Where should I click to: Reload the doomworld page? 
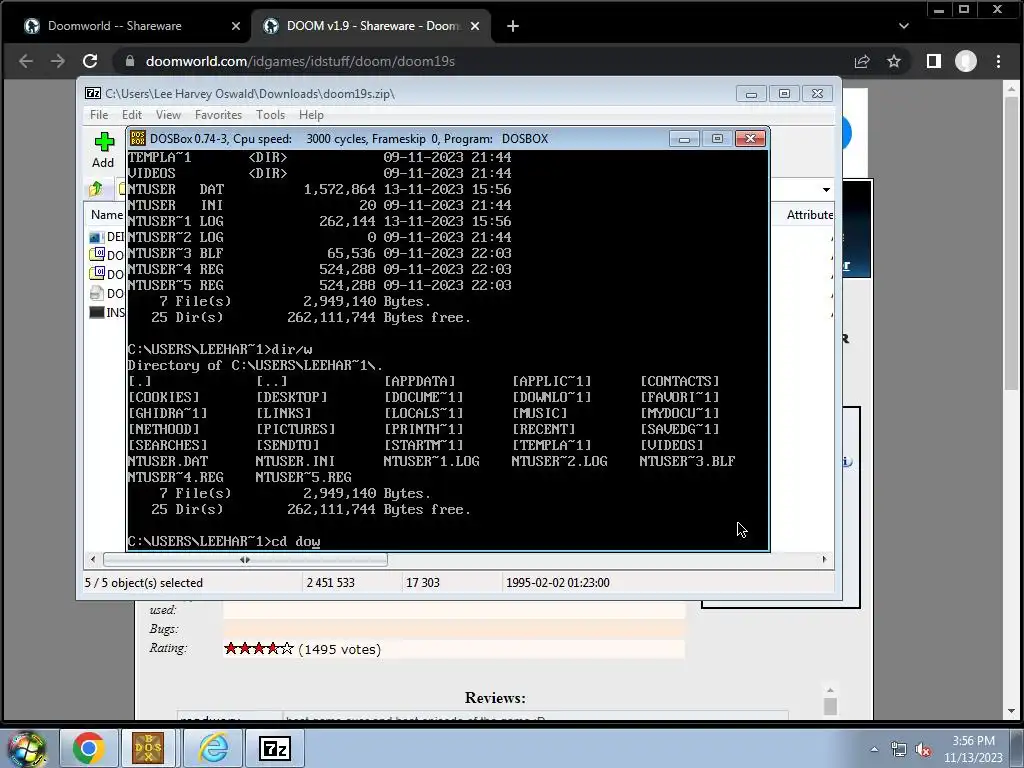click(90, 61)
